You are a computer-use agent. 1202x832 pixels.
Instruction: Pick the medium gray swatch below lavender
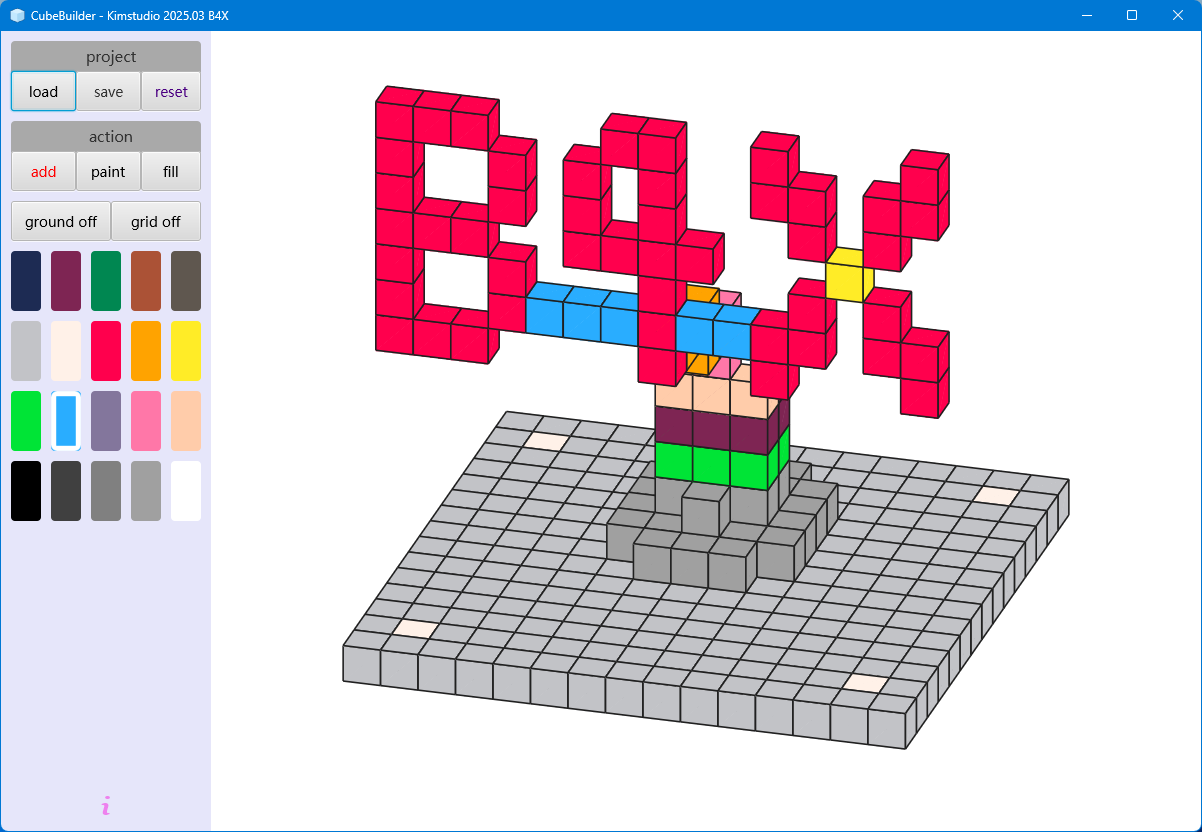click(106, 491)
